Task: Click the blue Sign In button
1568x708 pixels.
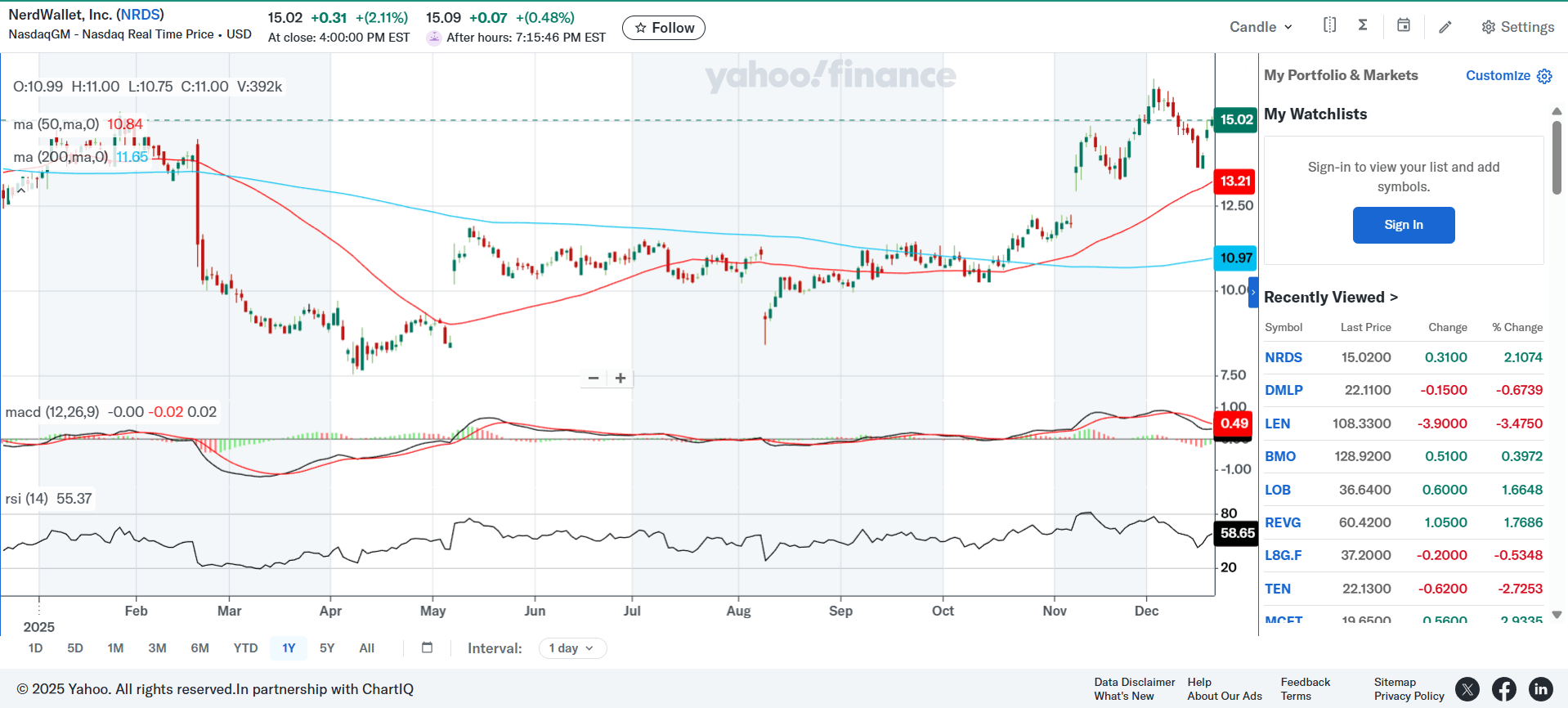Action: 1403,225
